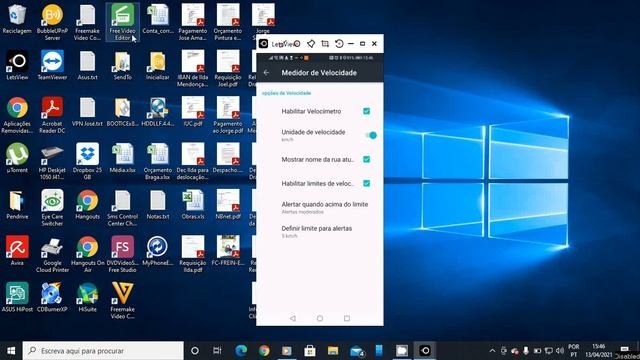The image size is (640, 360).
Task: Switch POR PT input language indicator
Action: pos(574,351)
